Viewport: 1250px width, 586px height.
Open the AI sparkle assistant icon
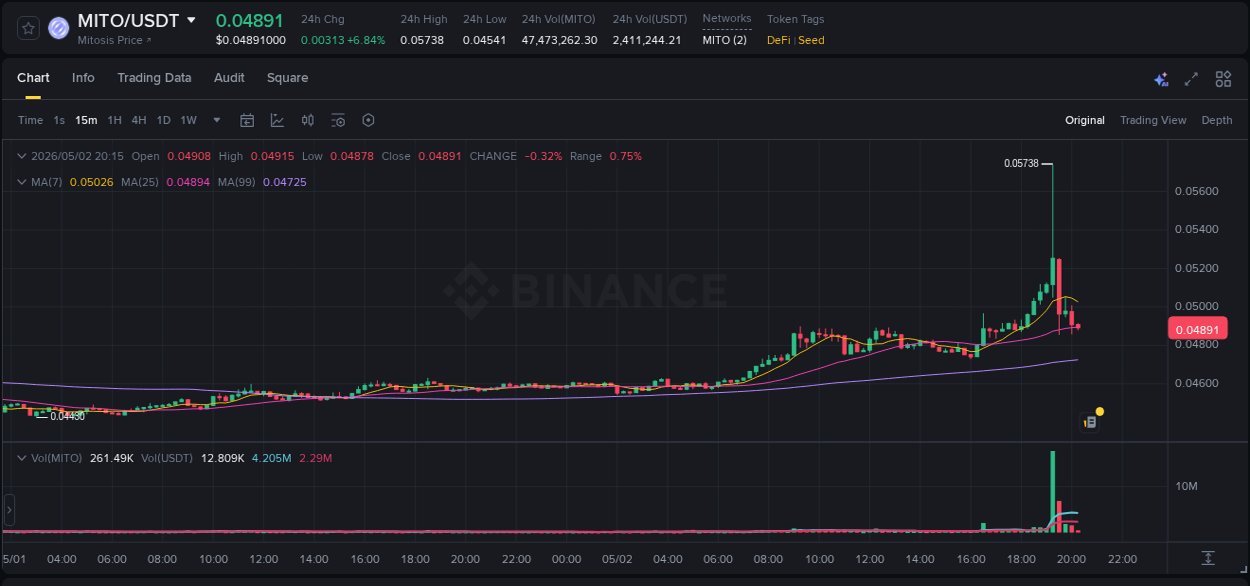[x=1161, y=79]
